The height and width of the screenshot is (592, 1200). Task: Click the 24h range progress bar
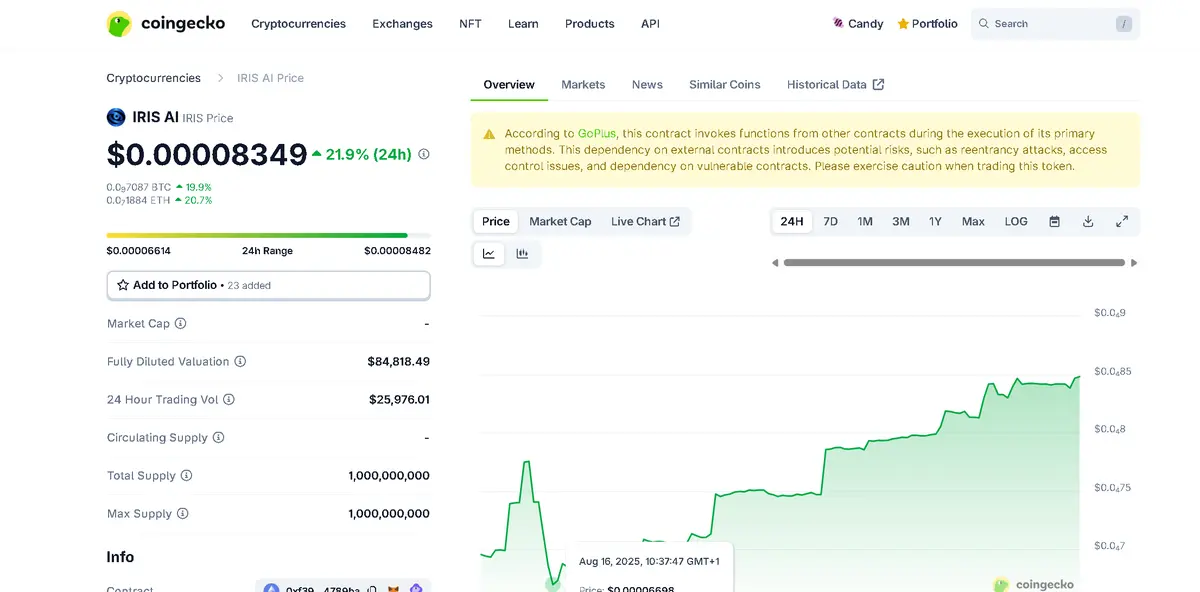[x=269, y=236]
